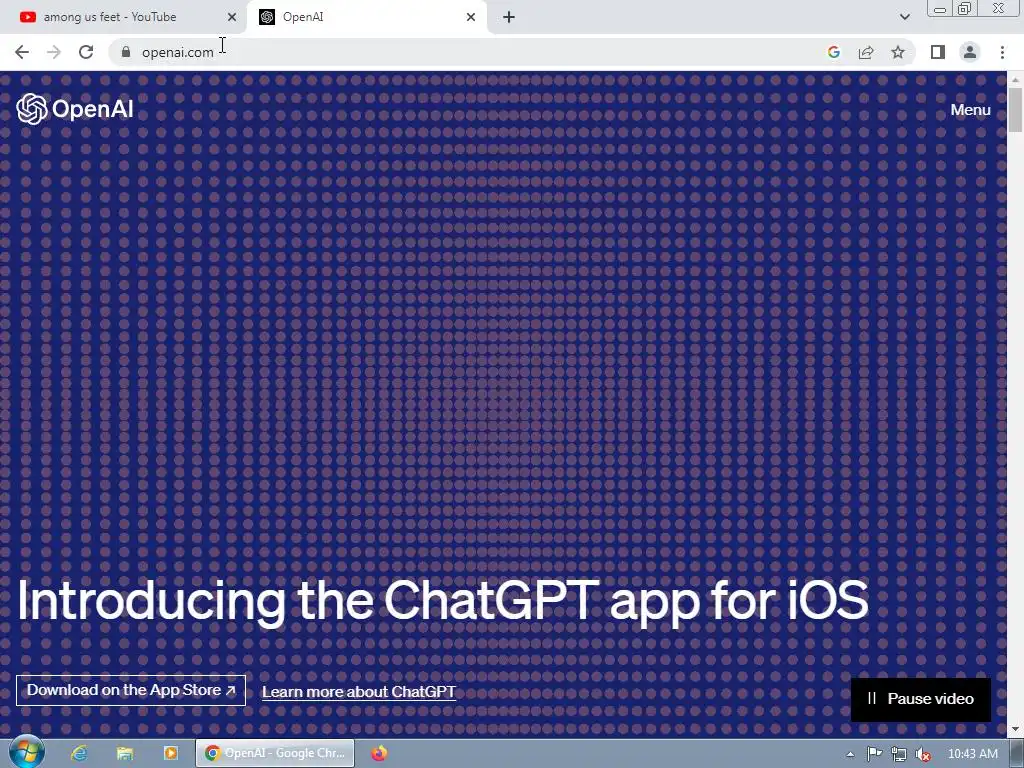This screenshot has height=768, width=1024.
Task: Close the OpenAI tab
Action: click(x=471, y=17)
